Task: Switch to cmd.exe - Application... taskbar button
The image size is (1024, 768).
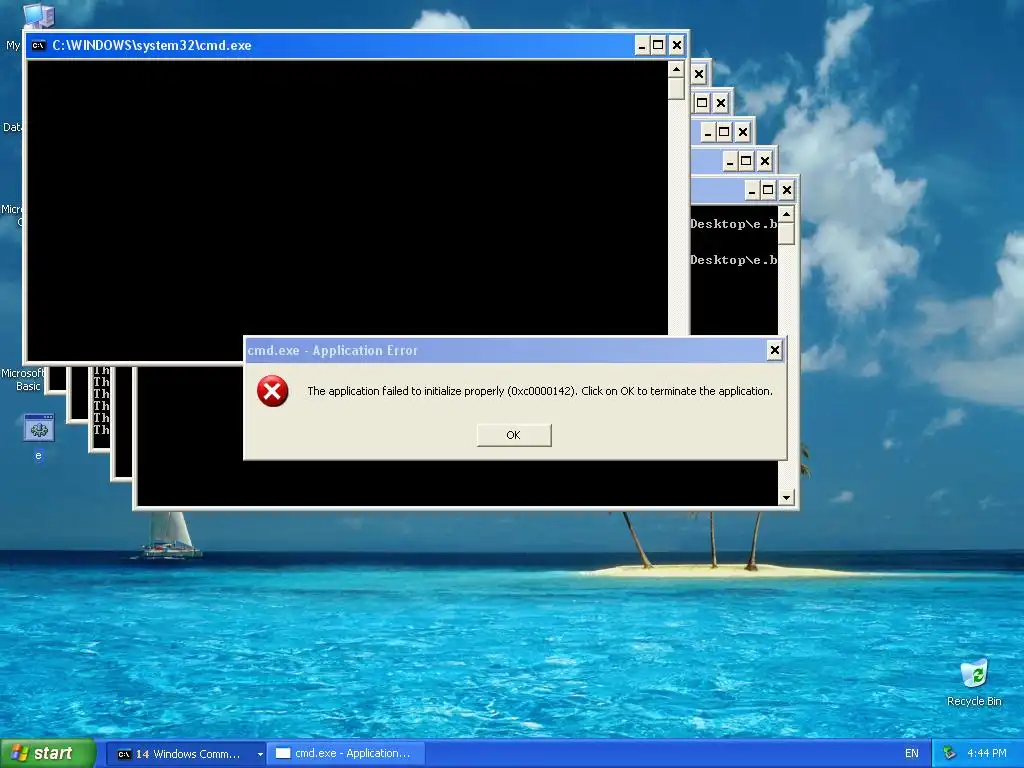Action: pos(346,754)
